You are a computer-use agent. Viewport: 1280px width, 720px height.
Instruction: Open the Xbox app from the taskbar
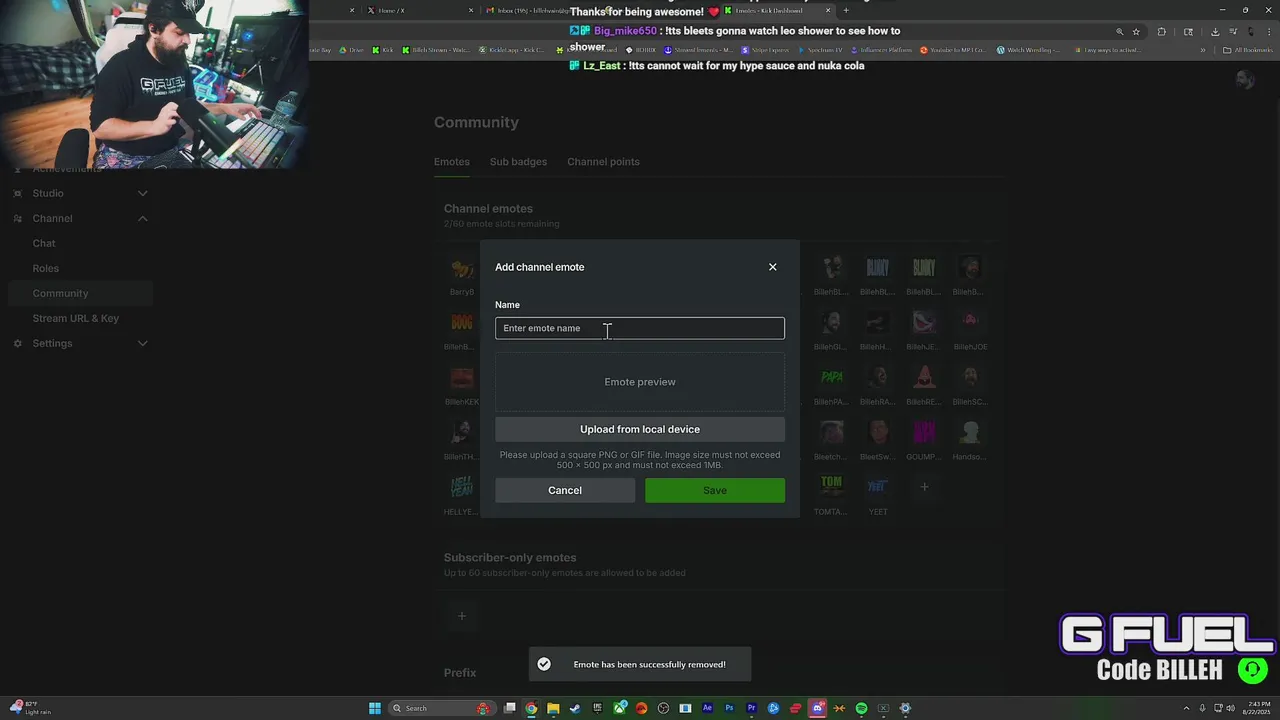[x=619, y=708]
